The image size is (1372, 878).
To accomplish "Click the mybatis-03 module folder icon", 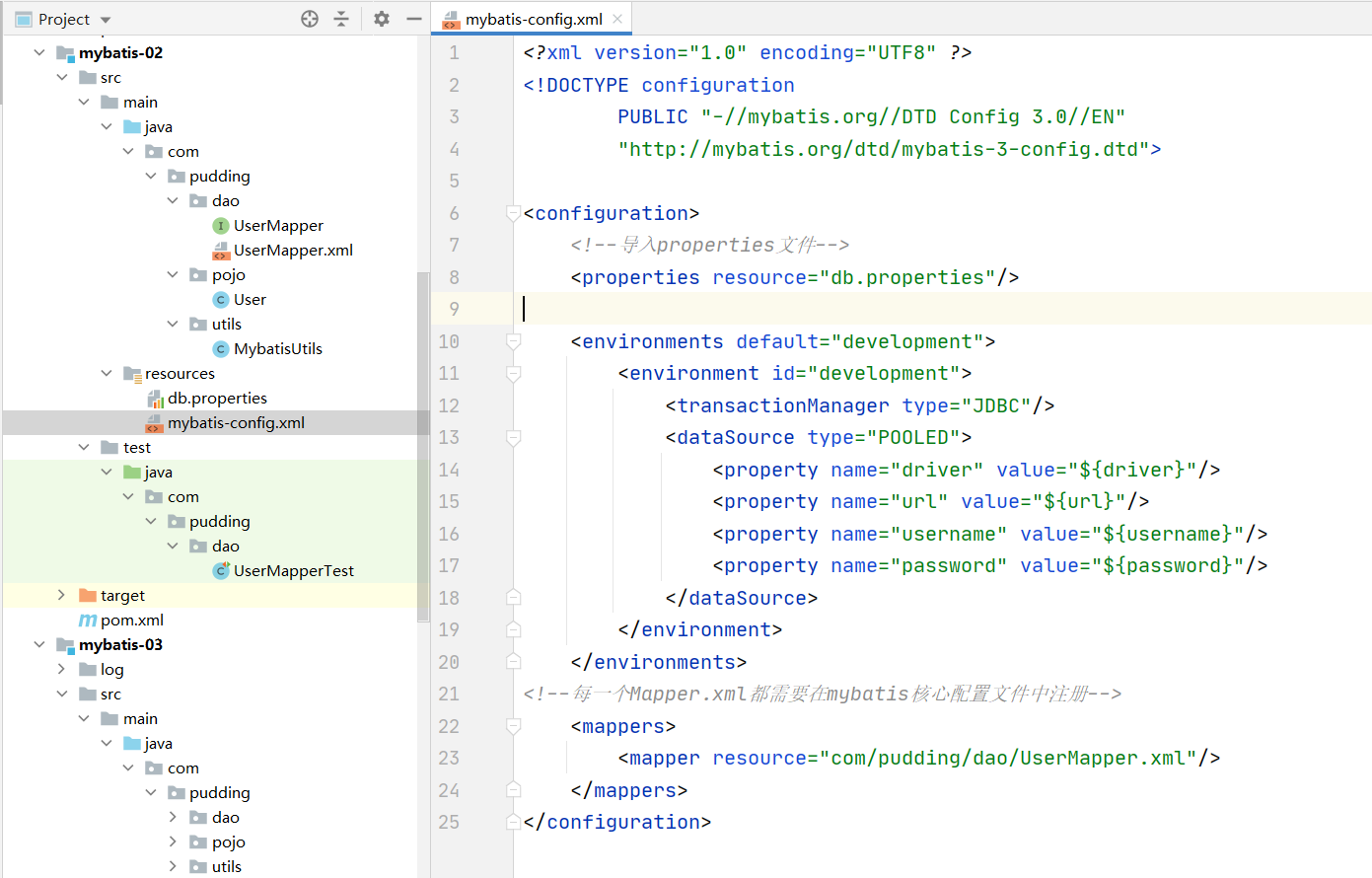I will (65, 645).
